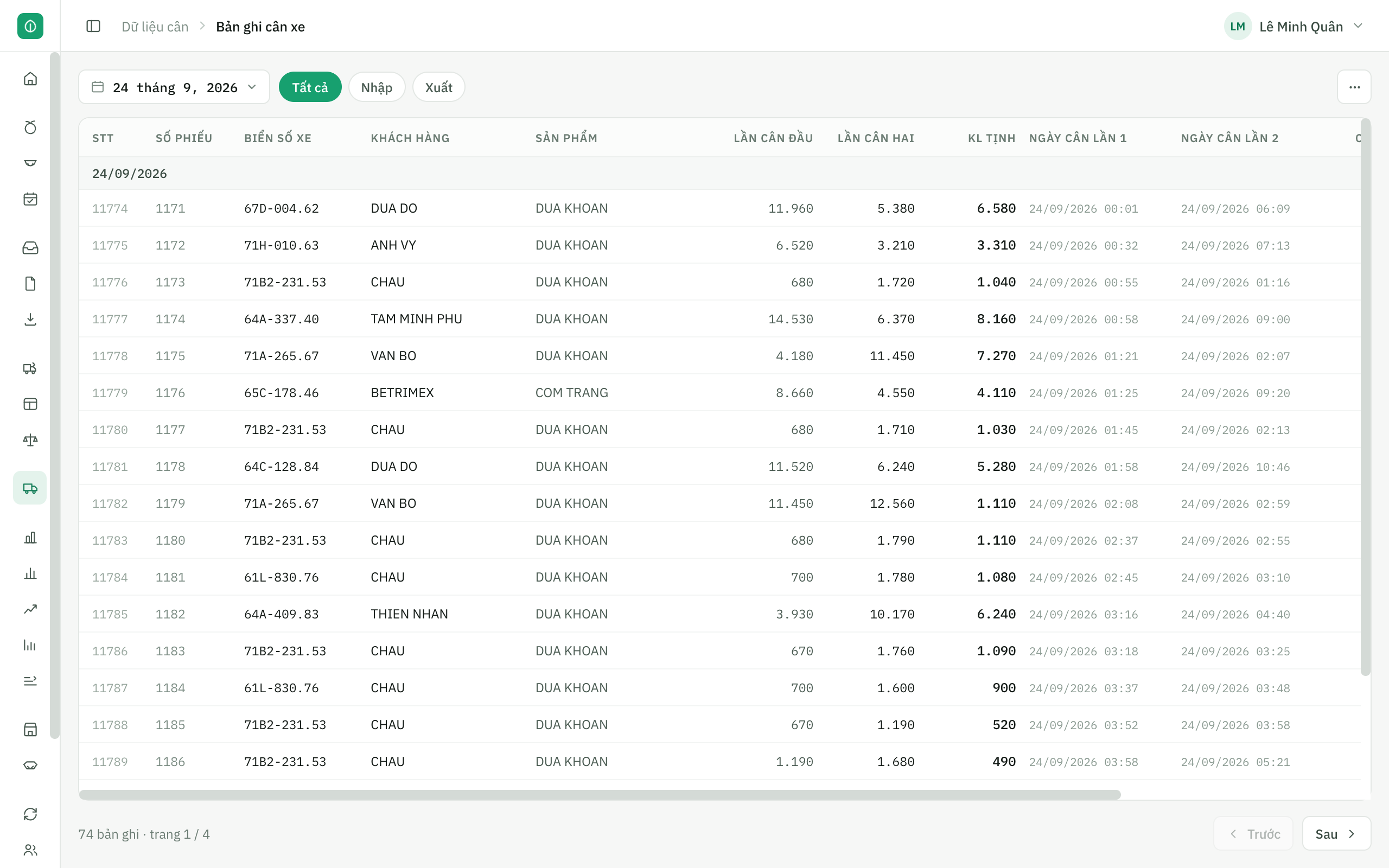This screenshot has height=868, width=1389.
Task: Click BETRIMEX customer cell
Action: 402,393
